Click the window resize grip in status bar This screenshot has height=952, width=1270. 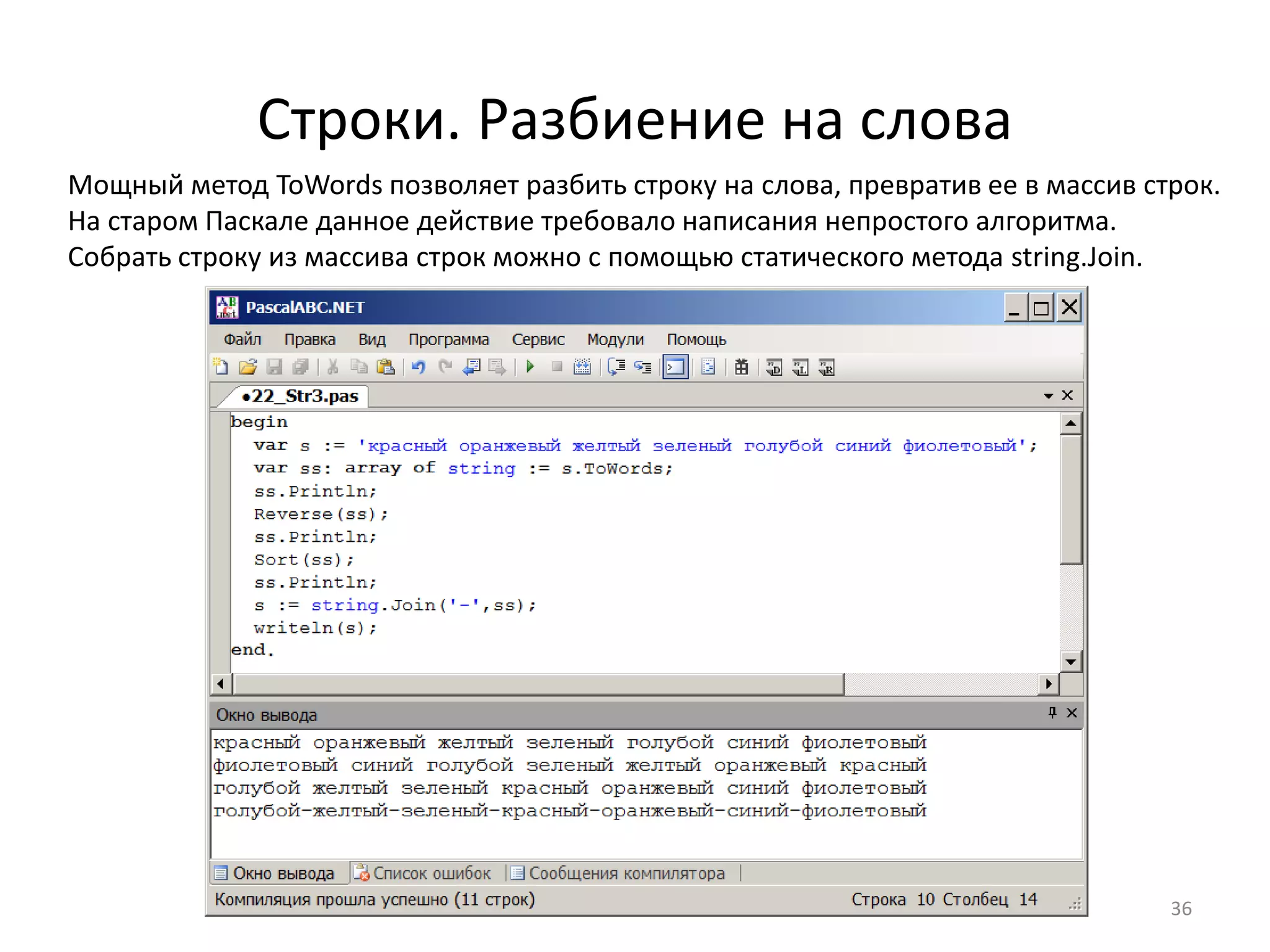pyautogui.click(x=1075, y=904)
